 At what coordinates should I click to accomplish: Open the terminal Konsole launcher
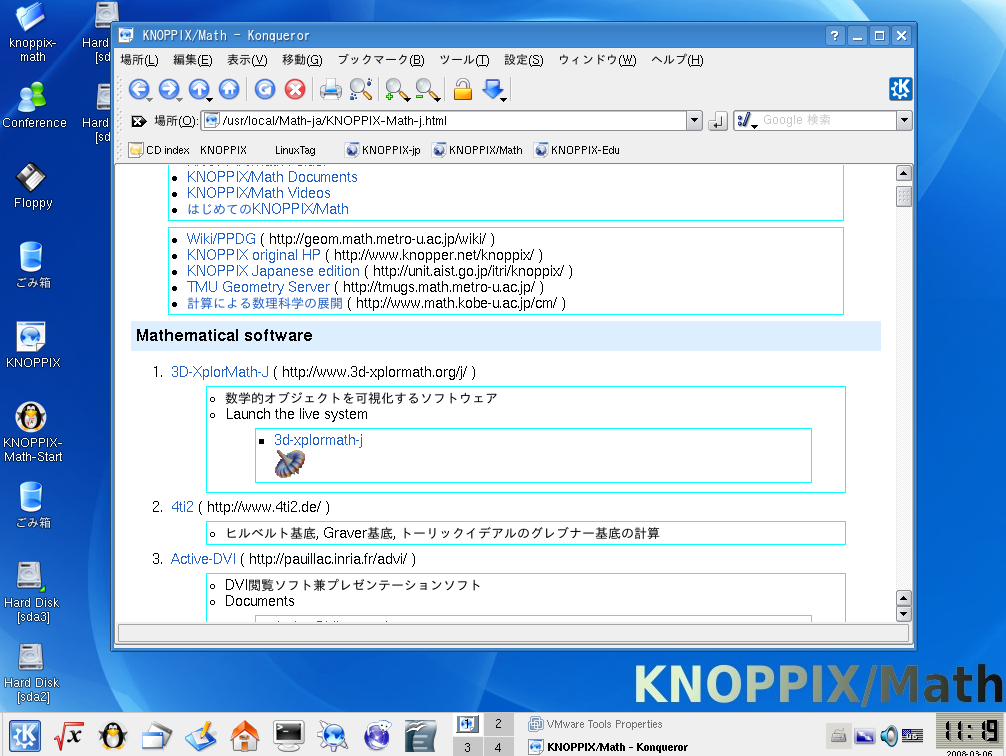[x=289, y=735]
